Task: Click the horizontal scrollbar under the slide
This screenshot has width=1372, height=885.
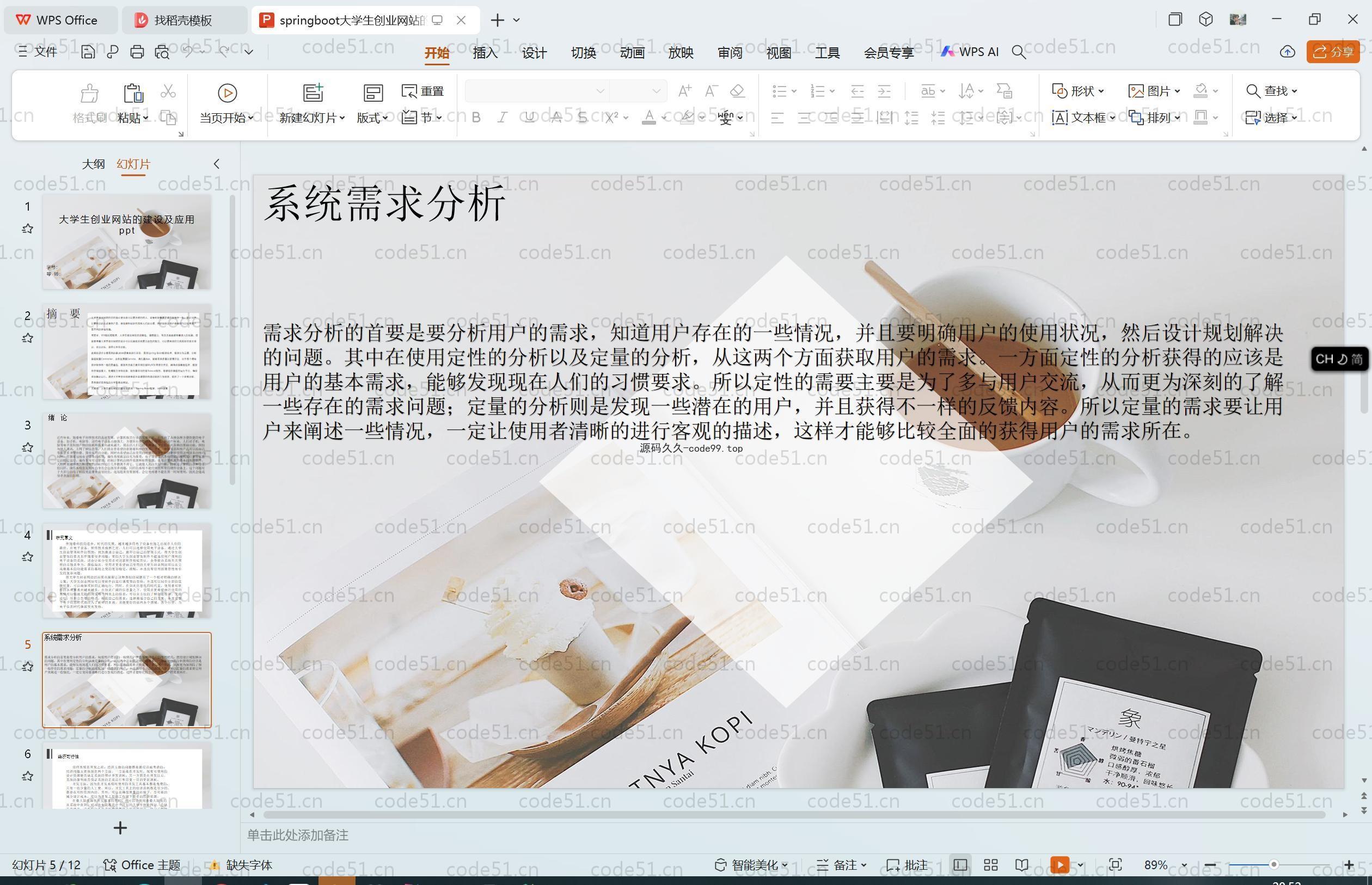Action: tap(794, 815)
